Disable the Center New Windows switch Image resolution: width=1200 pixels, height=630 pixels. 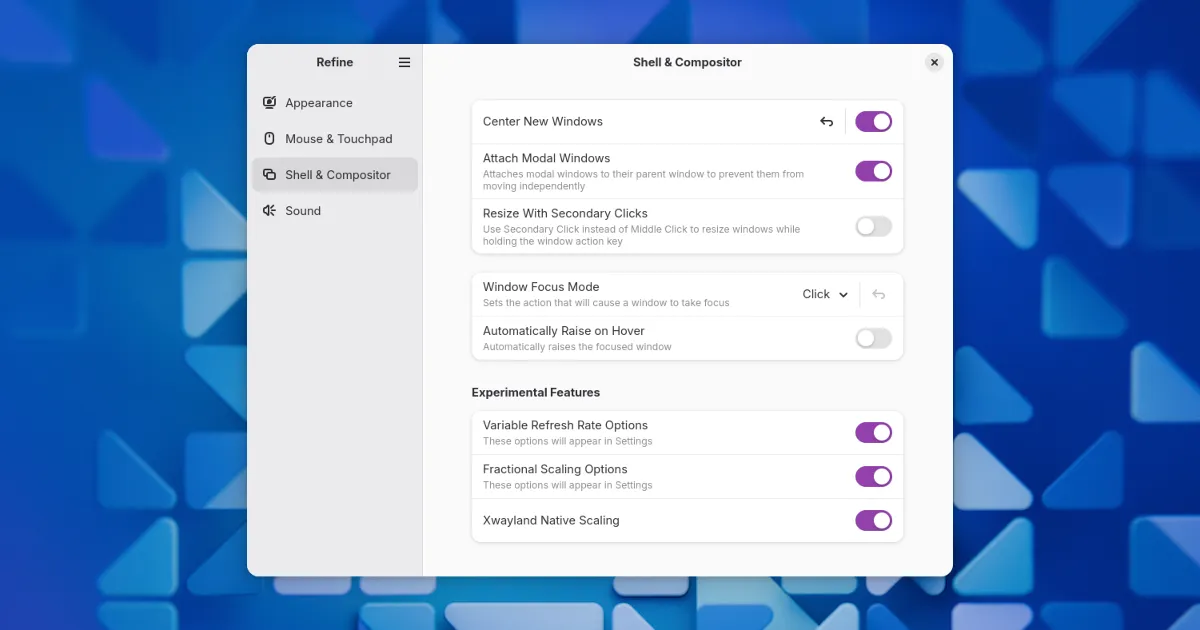873,122
